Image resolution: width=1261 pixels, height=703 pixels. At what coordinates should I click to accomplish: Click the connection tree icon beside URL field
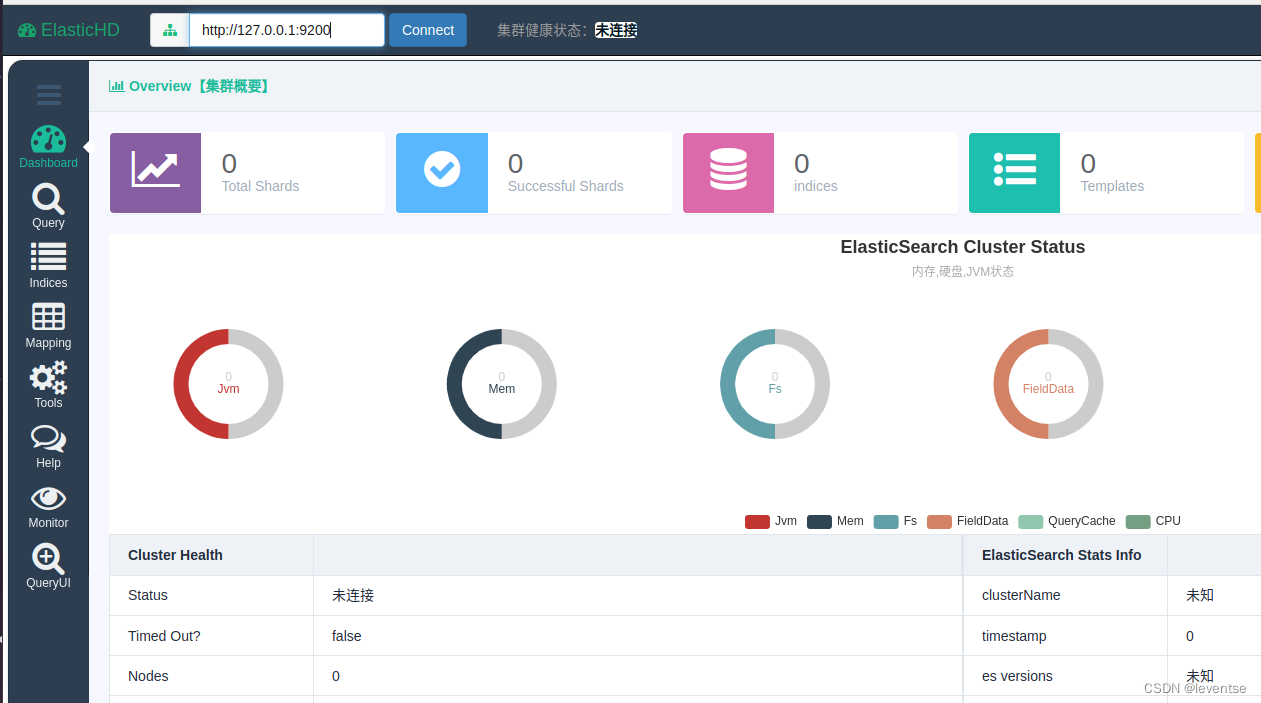169,30
